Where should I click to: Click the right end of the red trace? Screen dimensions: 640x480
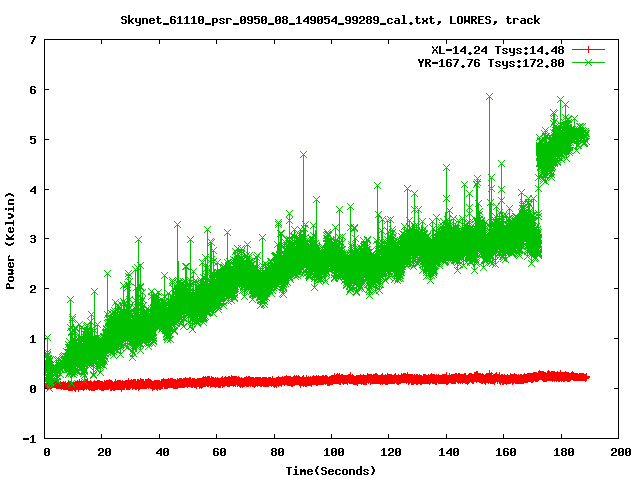point(587,377)
